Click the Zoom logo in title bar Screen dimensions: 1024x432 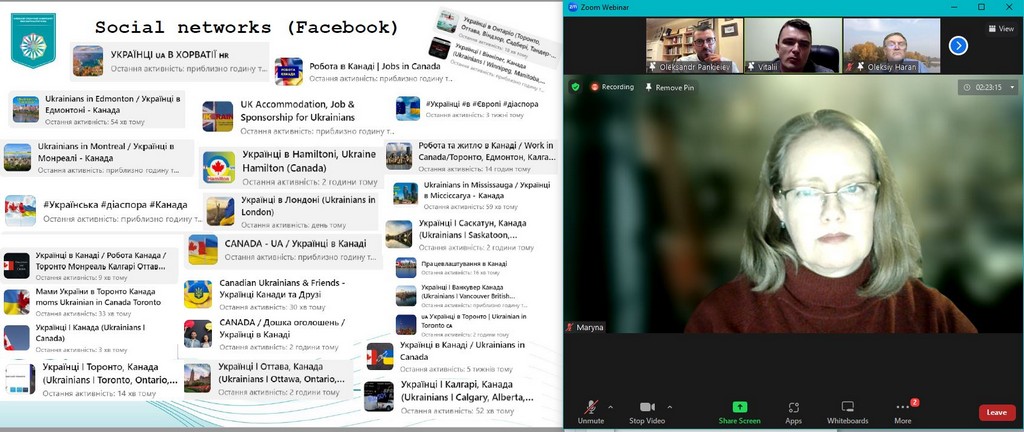pyautogui.click(x=572, y=6)
